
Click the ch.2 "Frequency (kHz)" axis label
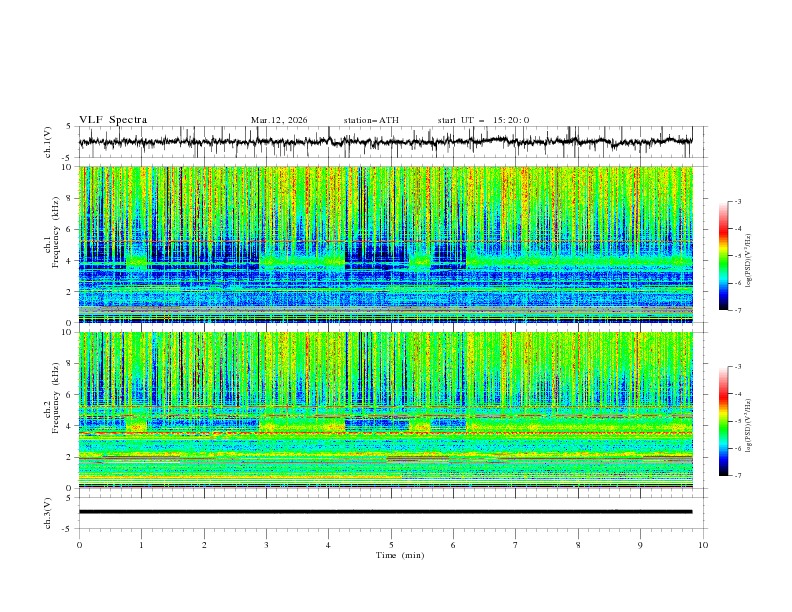click(x=56, y=397)
